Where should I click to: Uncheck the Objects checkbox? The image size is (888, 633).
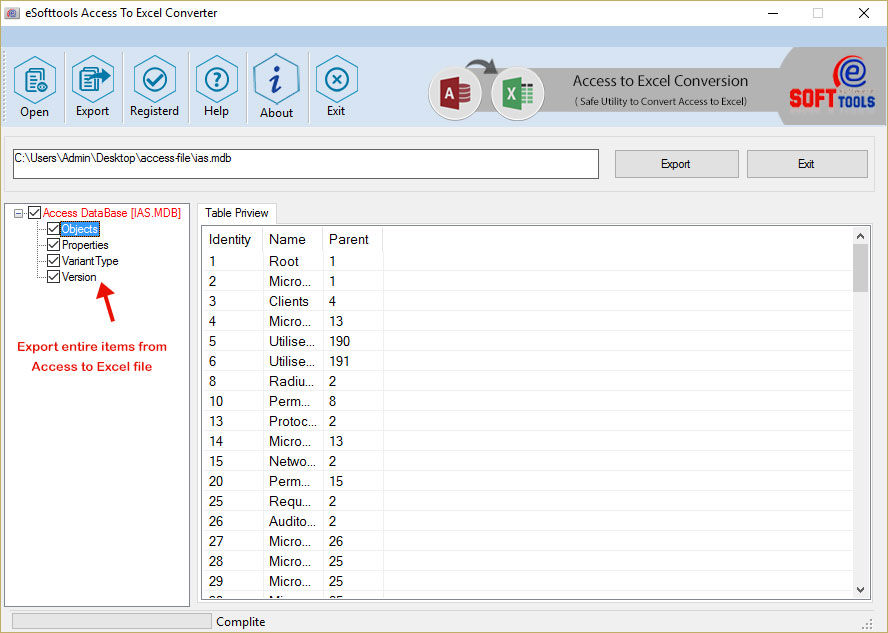53,229
